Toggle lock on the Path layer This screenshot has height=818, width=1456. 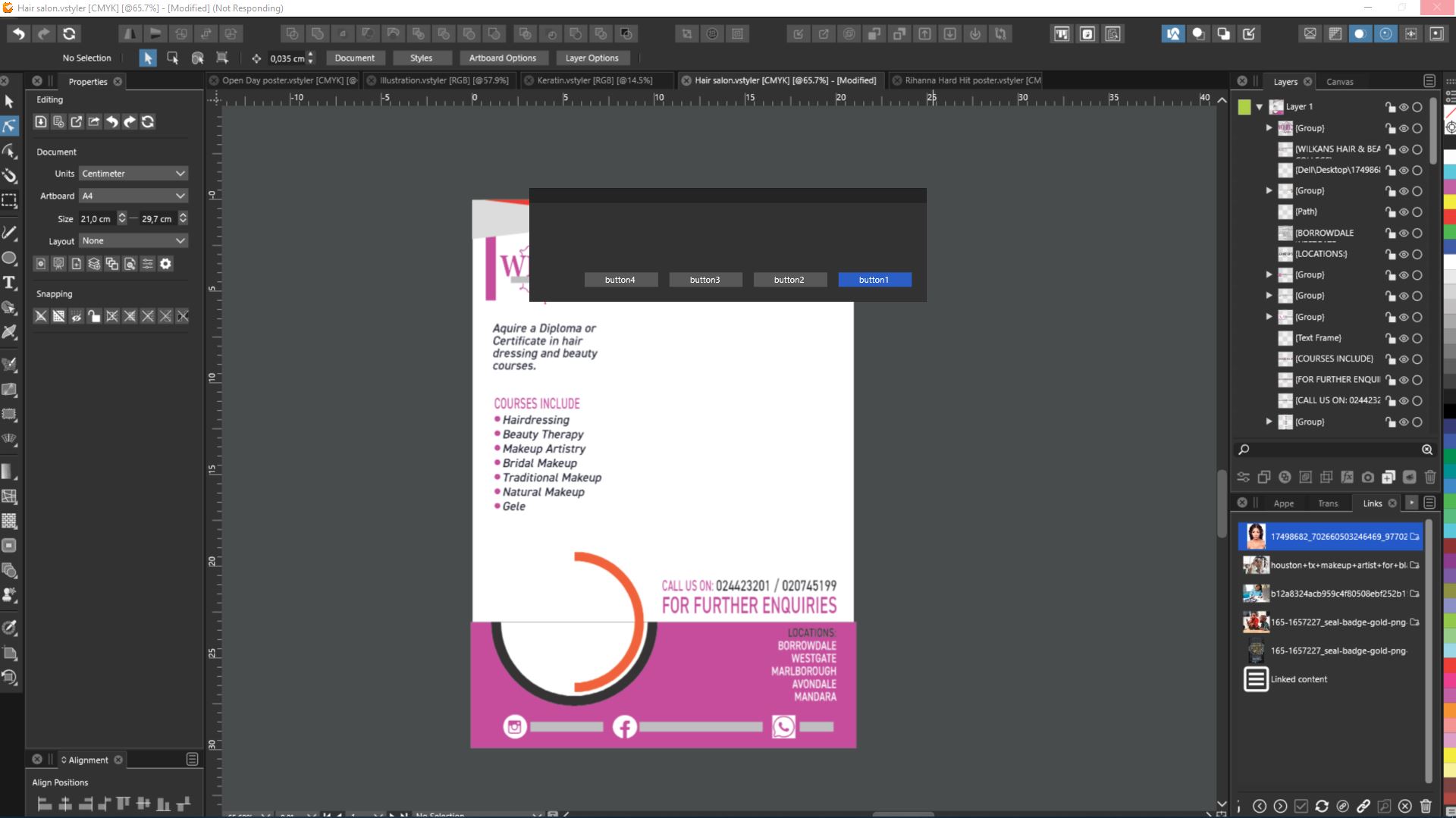(x=1390, y=212)
